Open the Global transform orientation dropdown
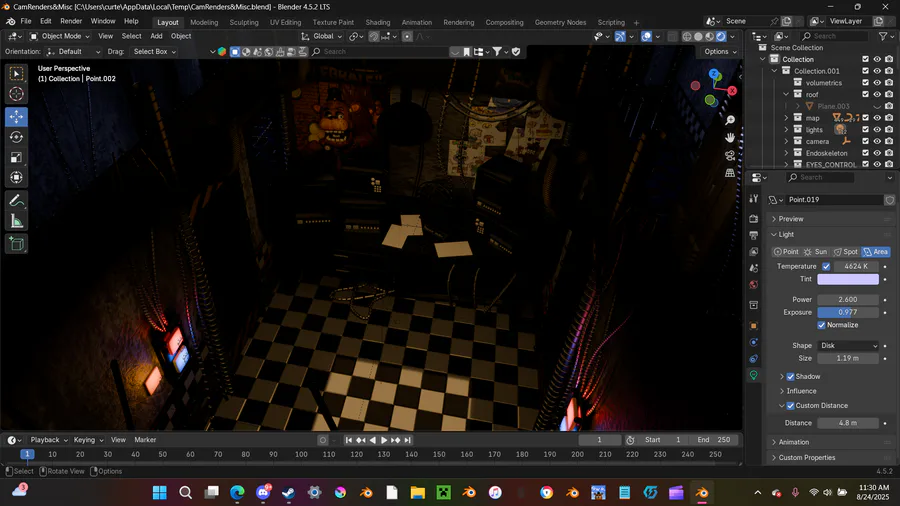900x506 pixels. coord(321,36)
